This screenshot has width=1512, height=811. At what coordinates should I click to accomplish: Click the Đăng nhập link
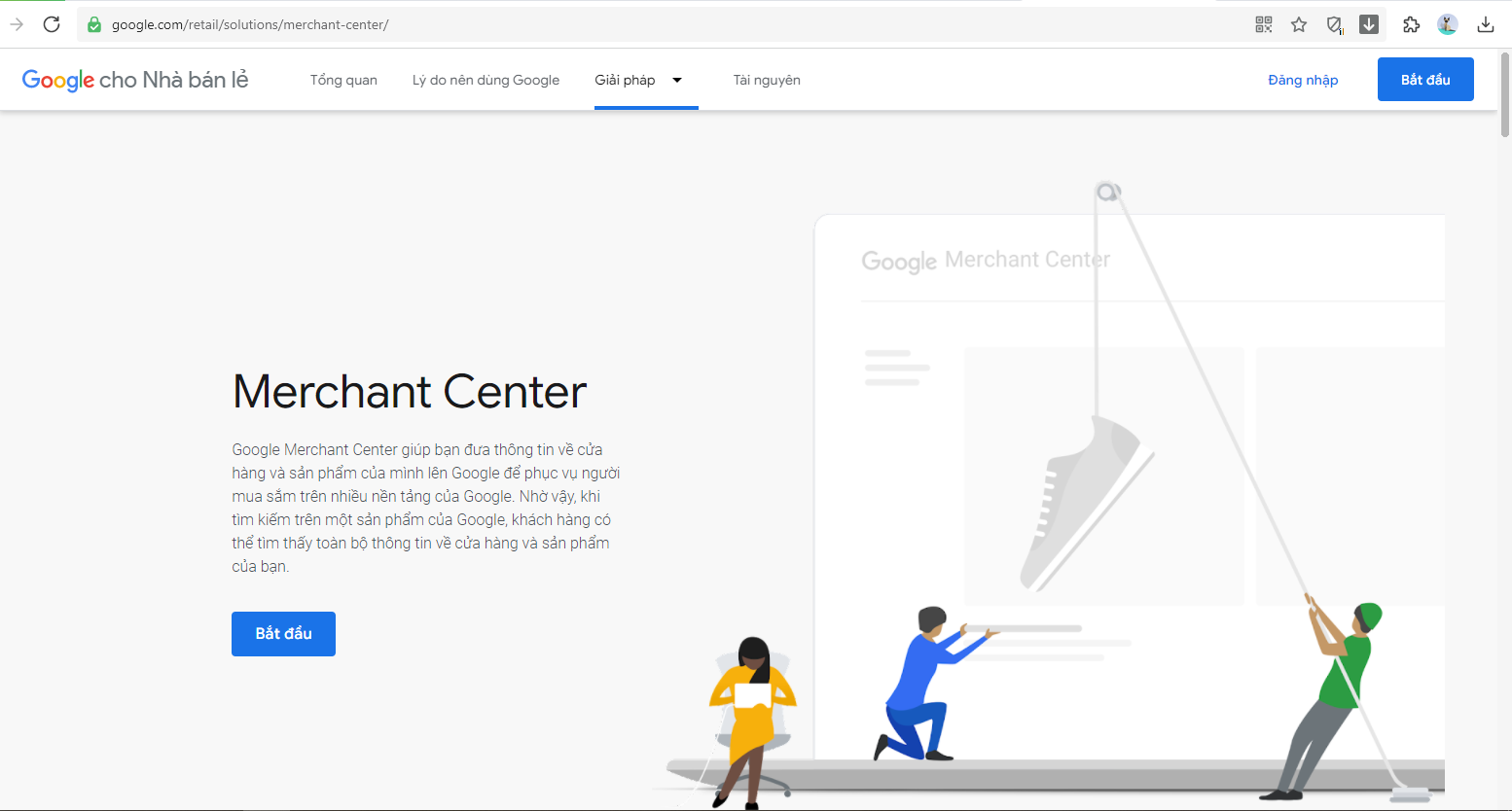pos(1303,81)
